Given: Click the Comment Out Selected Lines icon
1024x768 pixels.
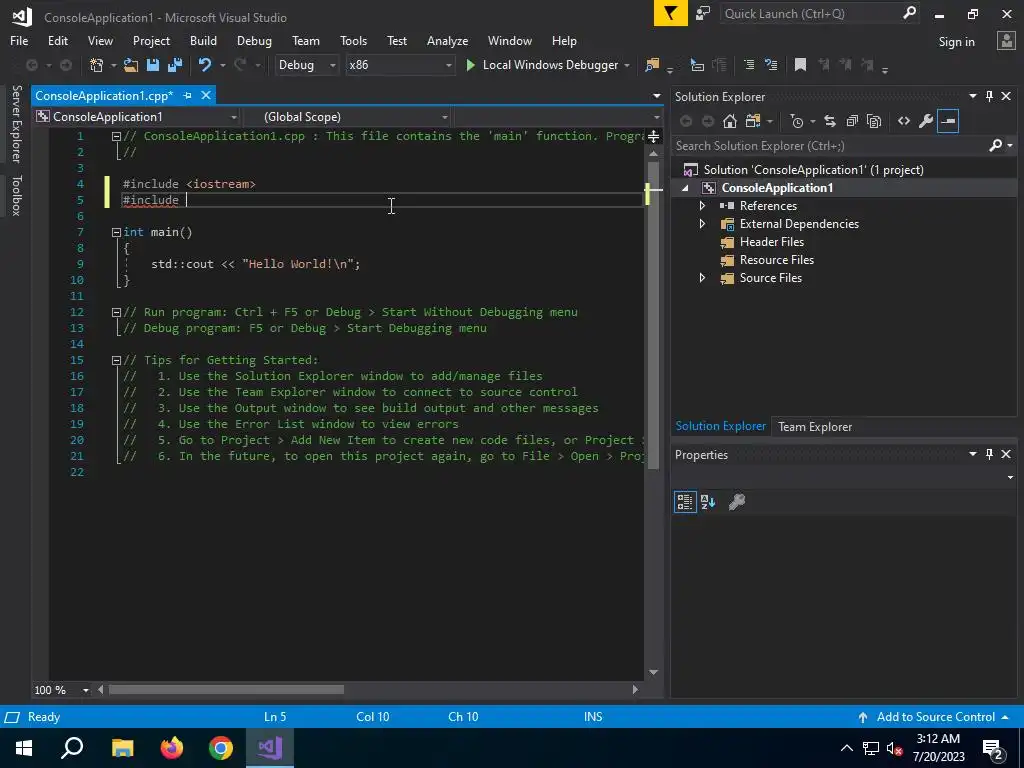Looking at the screenshot, I should pyautogui.click(x=749, y=65).
